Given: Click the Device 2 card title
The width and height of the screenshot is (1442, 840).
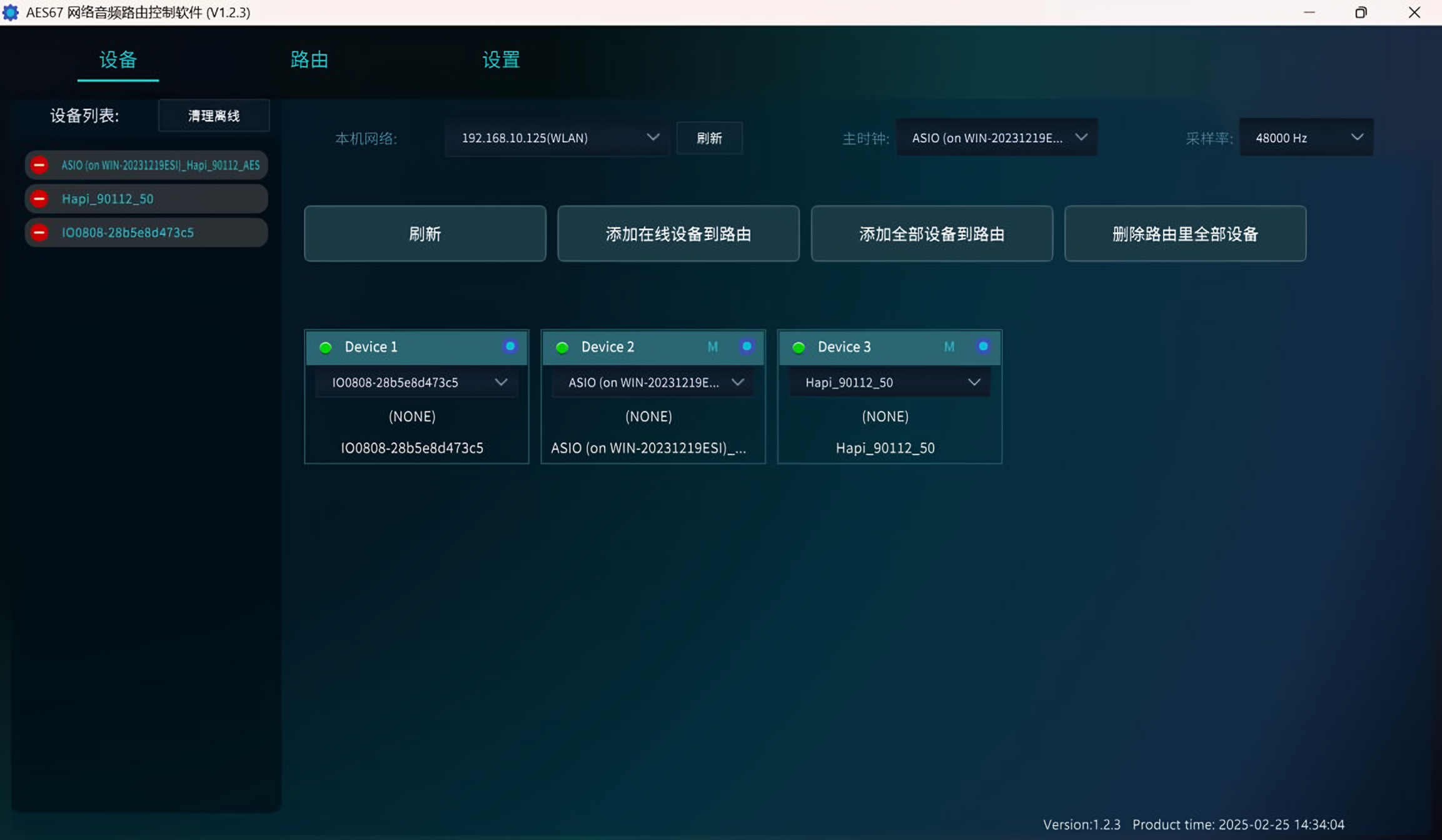Looking at the screenshot, I should pyautogui.click(x=608, y=347).
